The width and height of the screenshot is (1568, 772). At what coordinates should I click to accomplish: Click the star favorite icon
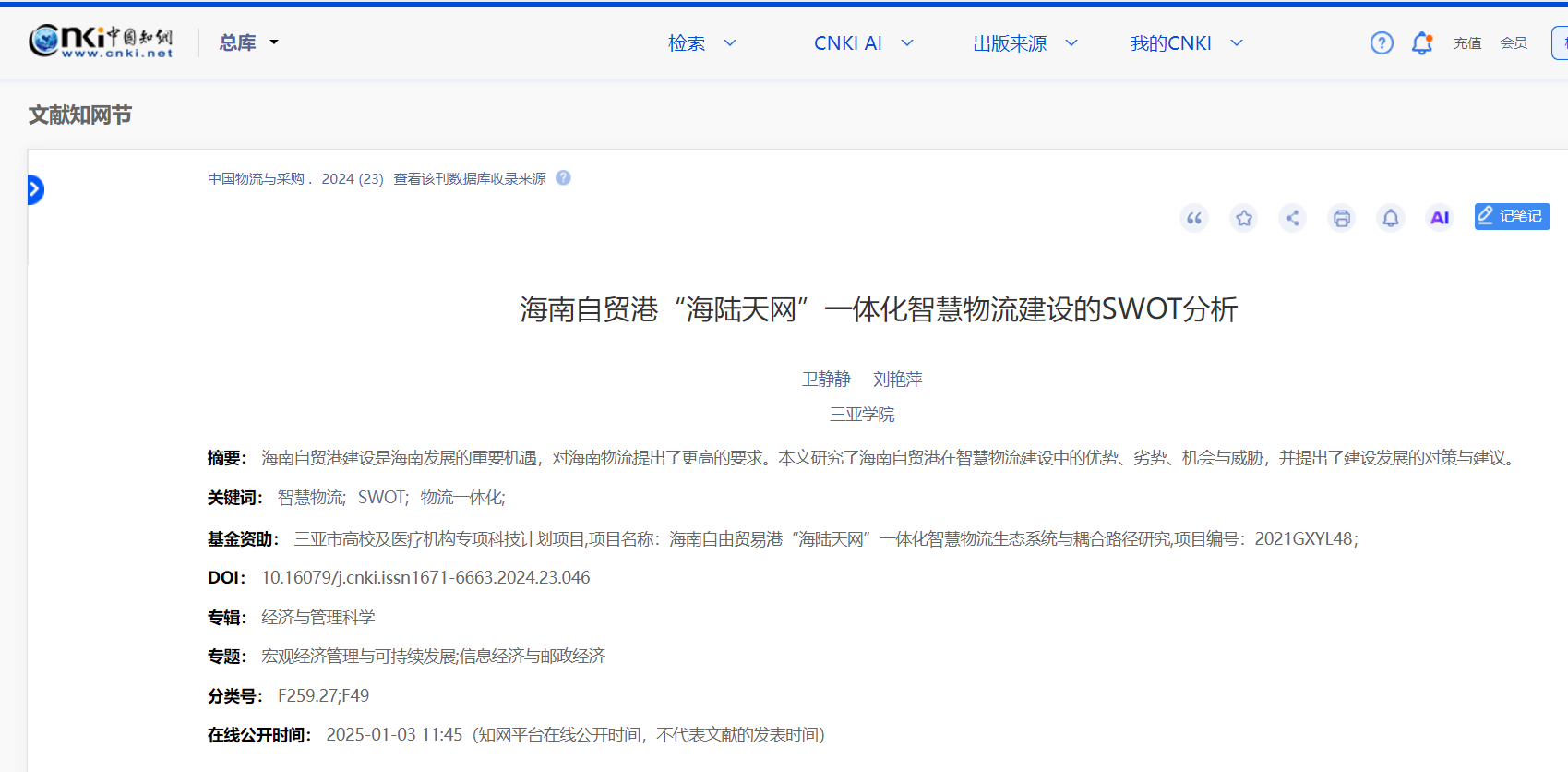pos(1244,218)
